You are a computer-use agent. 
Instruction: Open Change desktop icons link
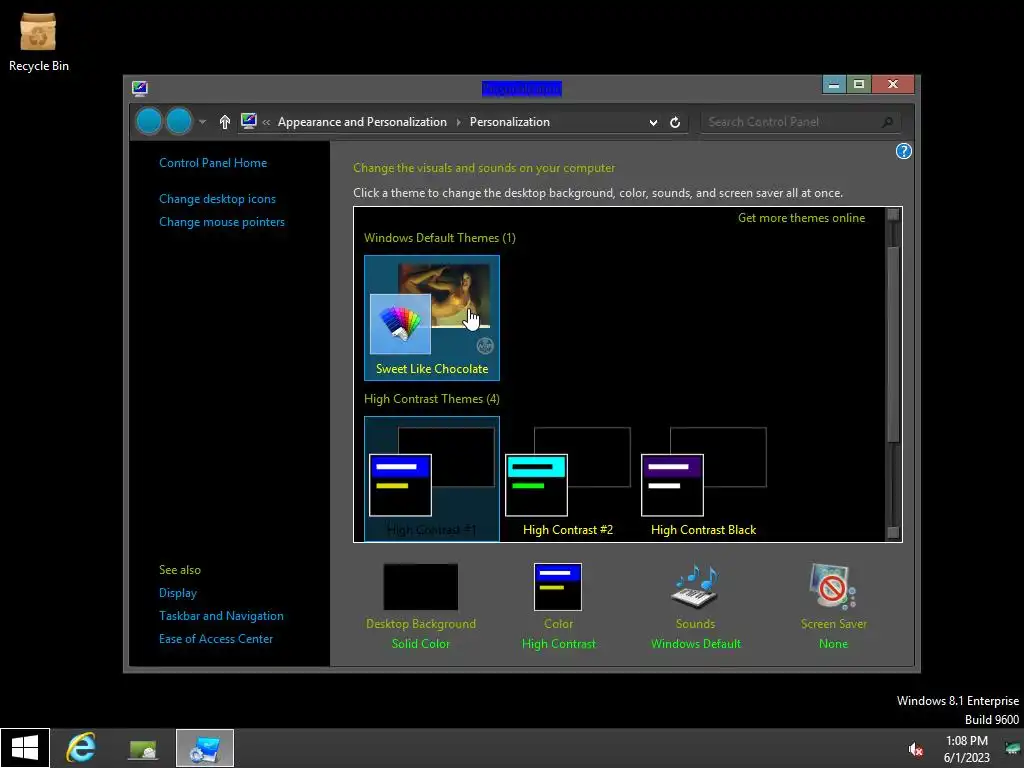(217, 199)
